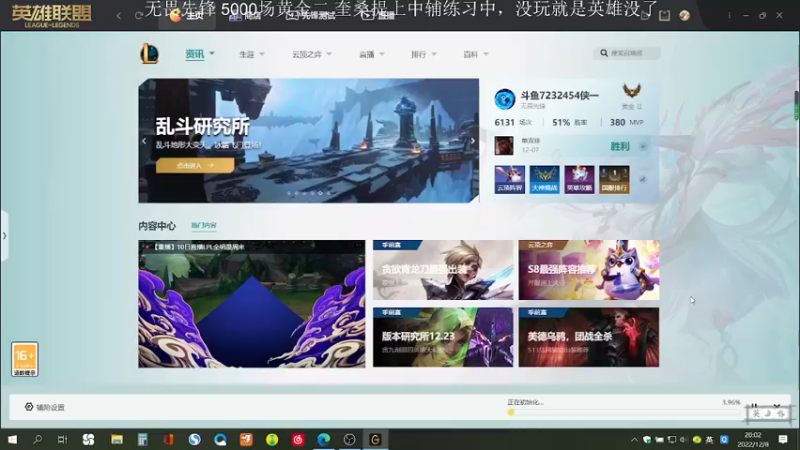800x450 pixels.
Task: Click the window top-bar more options menu
Action: [729, 16]
